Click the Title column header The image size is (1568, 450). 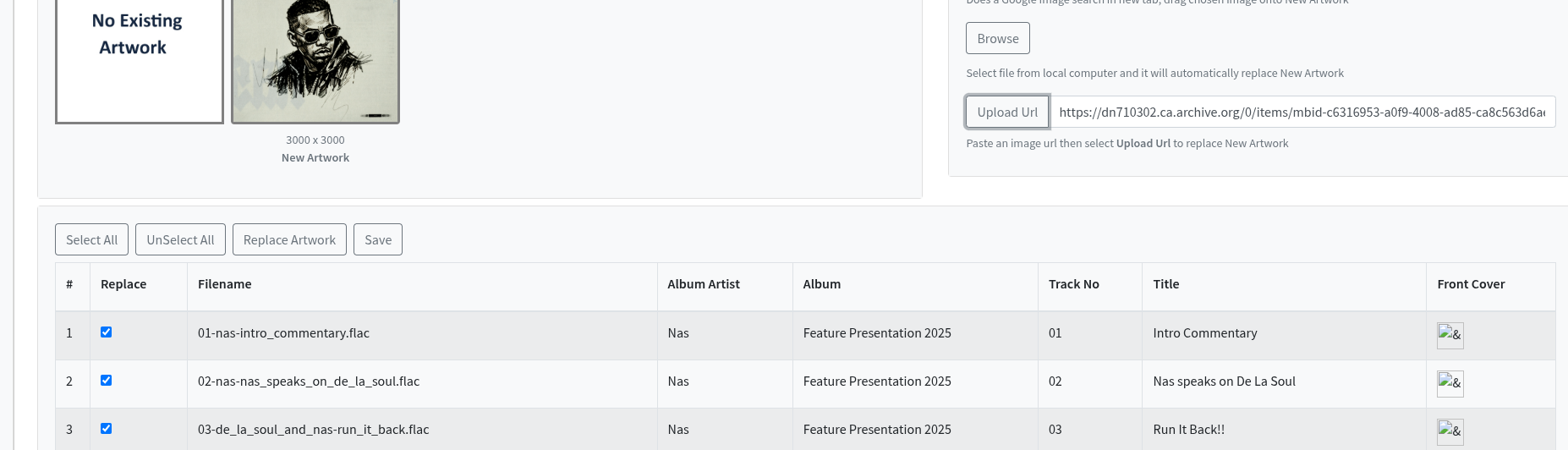pos(1165,284)
